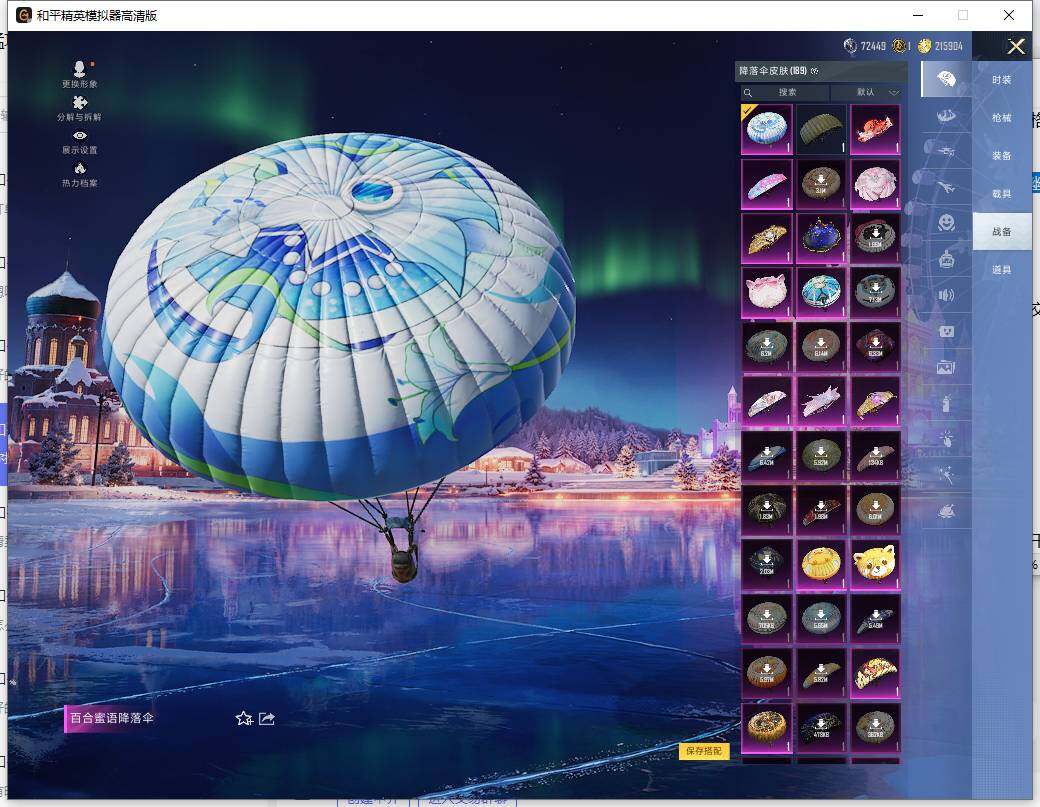Download the parachute skin labeled 134KB
1040x807 pixels.
(876, 456)
